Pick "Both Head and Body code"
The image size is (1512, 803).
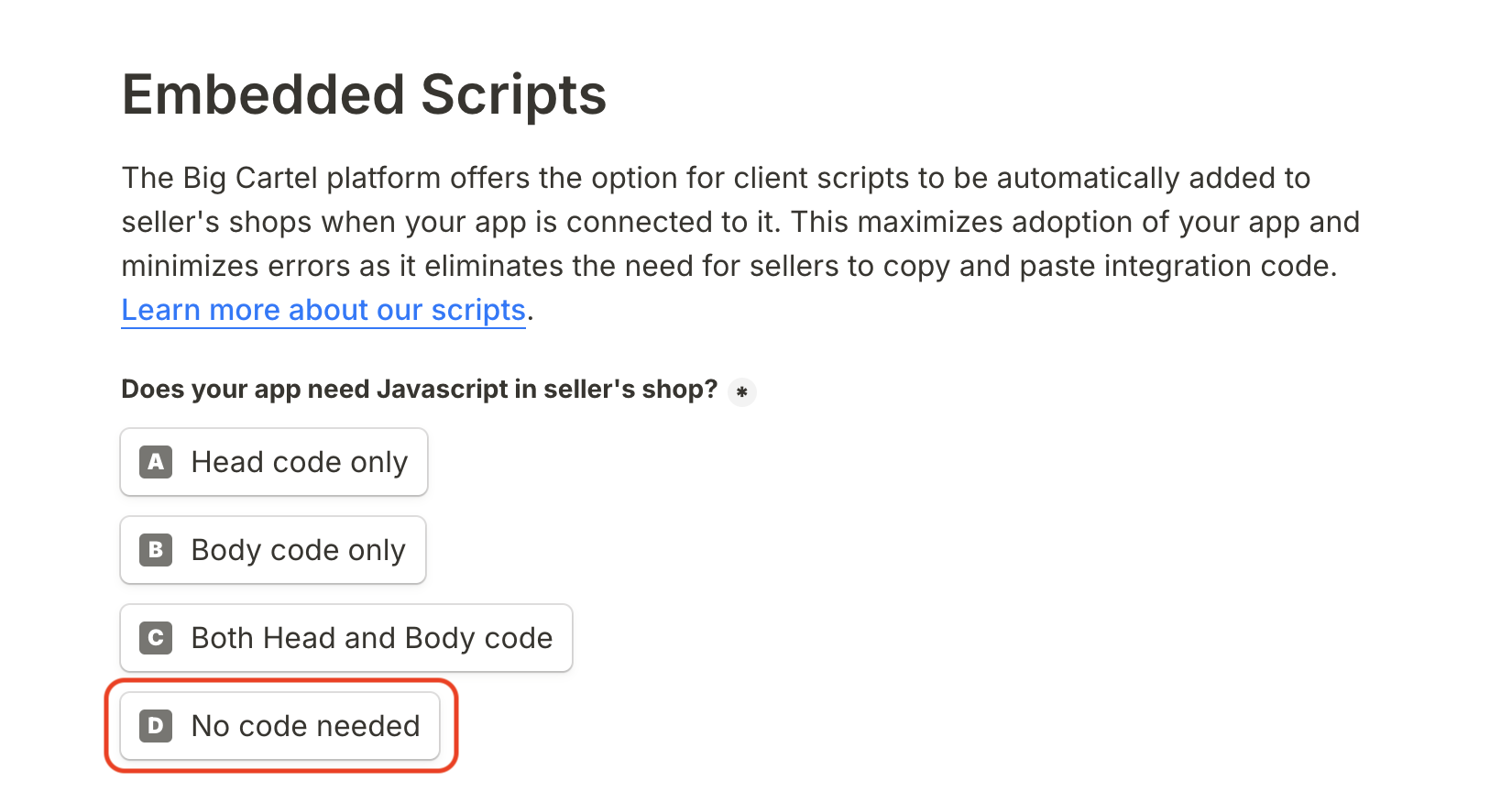(x=371, y=638)
